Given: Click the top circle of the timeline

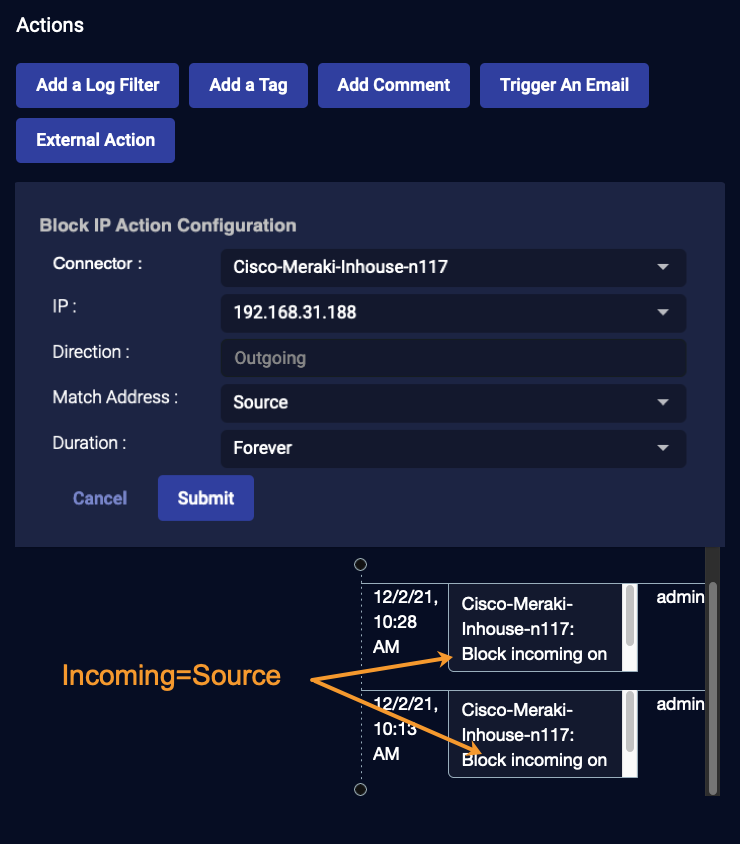Looking at the screenshot, I should tap(361, 565).
